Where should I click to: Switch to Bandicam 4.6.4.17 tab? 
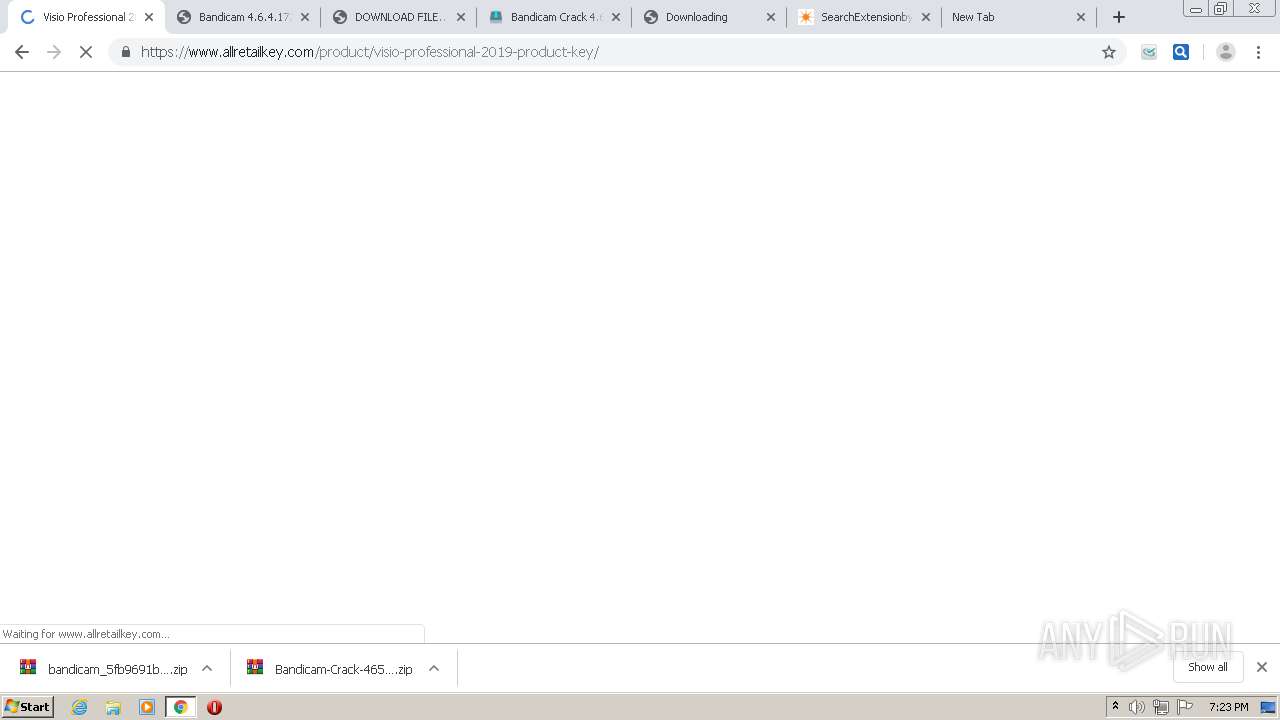243,17
